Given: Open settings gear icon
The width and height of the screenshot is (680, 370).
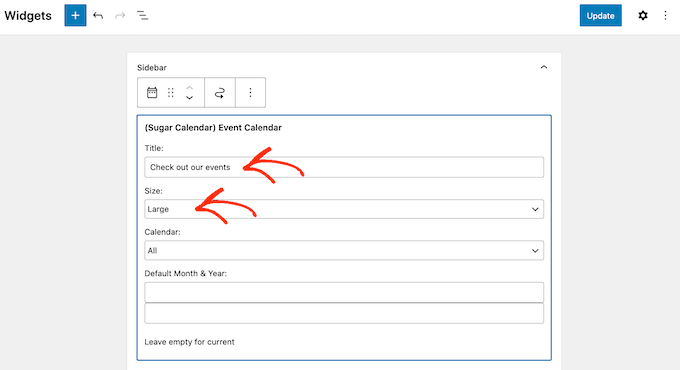Looking at the screenshot, I should click(x=643, y=16).
